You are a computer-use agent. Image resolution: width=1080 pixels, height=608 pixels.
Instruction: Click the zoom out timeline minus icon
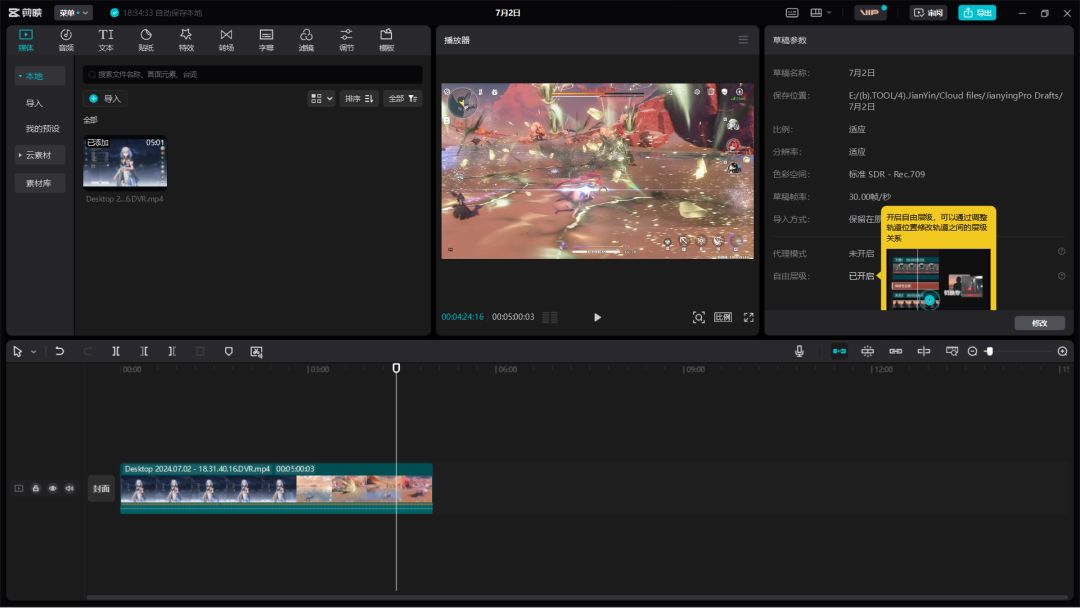(x=972, y=351)
